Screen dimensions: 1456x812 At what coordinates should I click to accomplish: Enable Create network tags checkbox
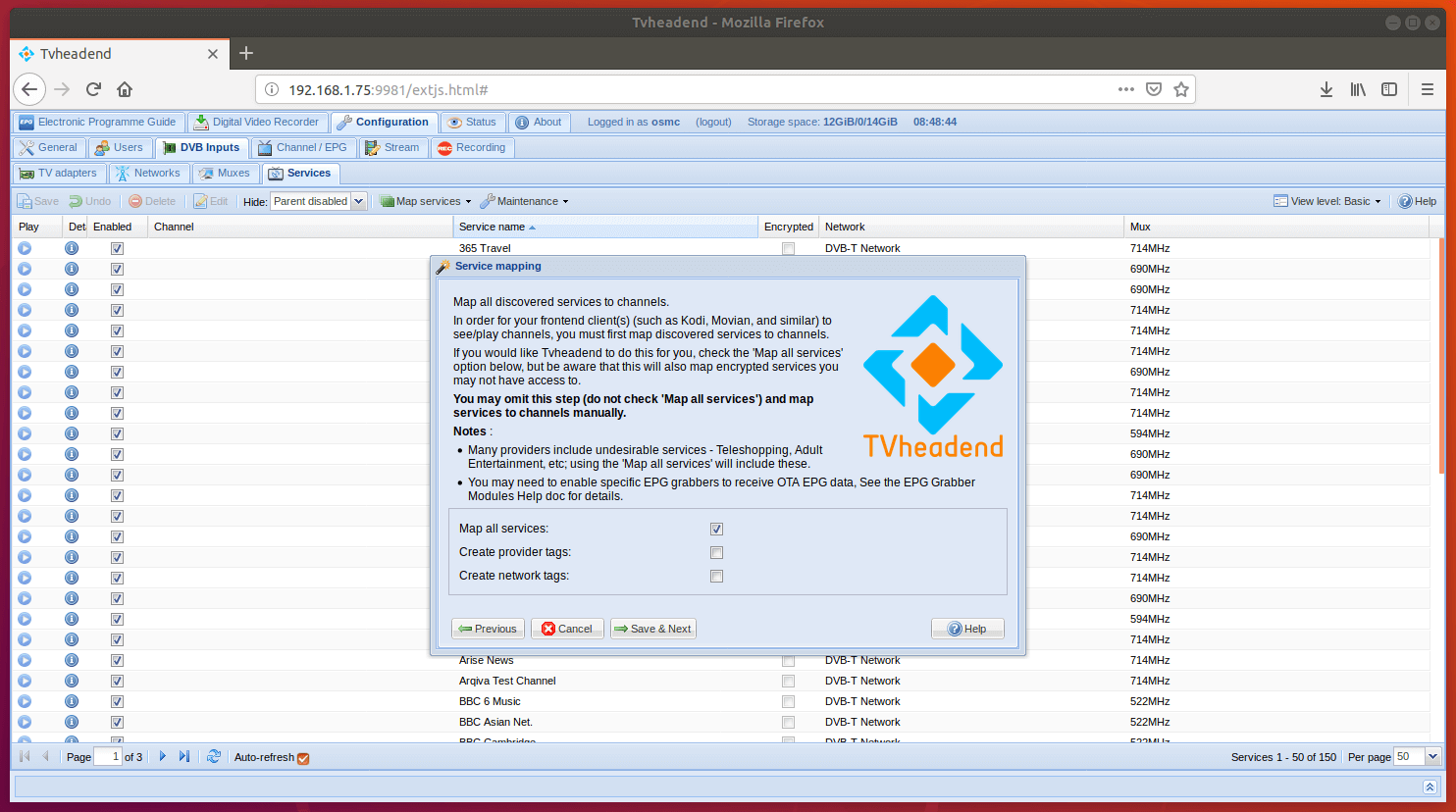716,576
